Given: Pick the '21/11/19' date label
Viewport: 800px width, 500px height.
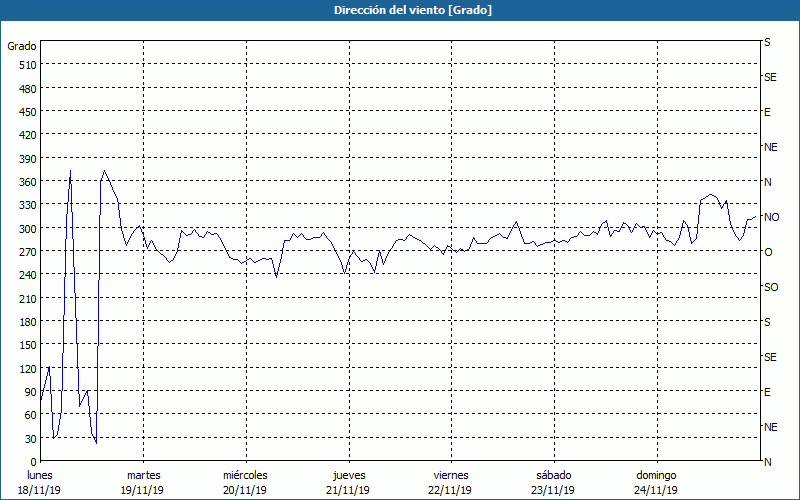Looking at the screenshot, I should pyautogui.click(x=348, y=490).
